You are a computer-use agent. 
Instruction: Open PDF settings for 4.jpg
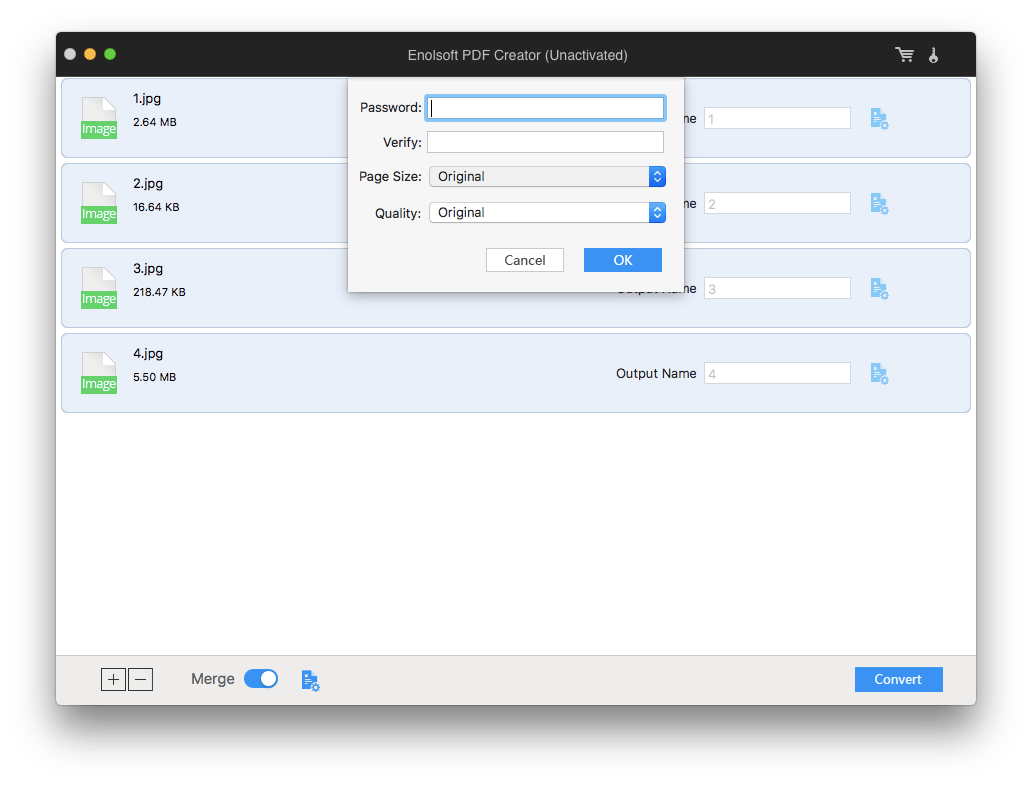coord(879,374)
